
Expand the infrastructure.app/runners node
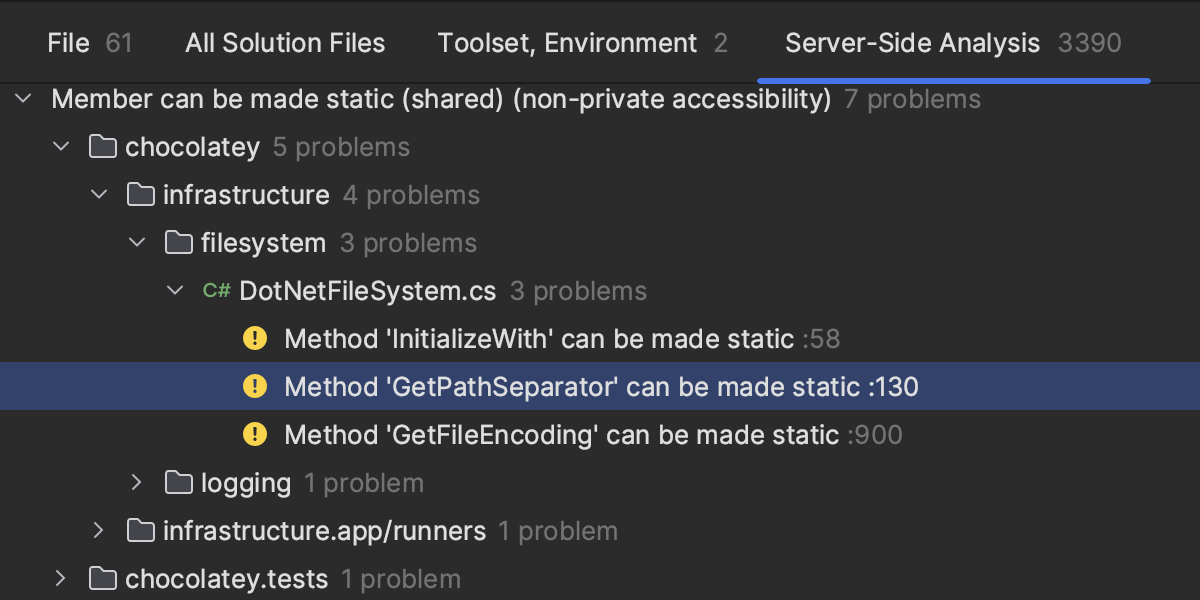[99, 531]
